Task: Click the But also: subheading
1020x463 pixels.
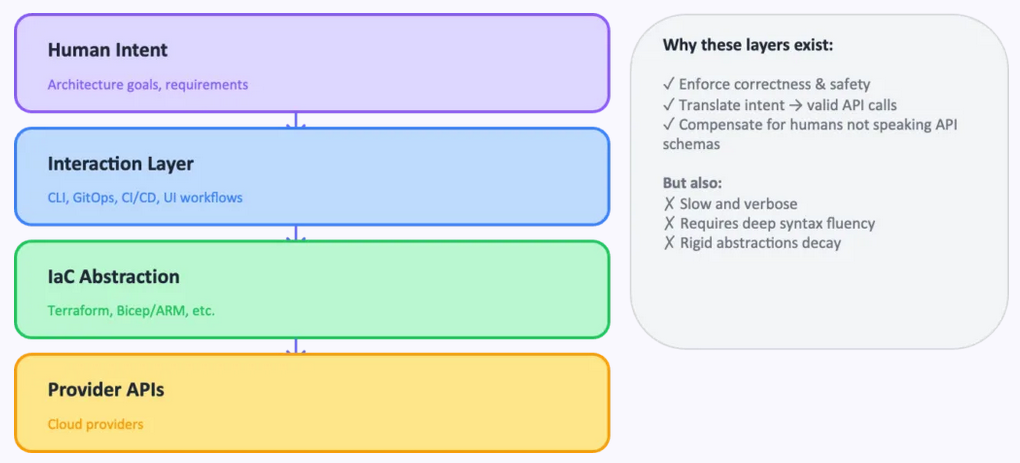Action: (x=692, y=184)
